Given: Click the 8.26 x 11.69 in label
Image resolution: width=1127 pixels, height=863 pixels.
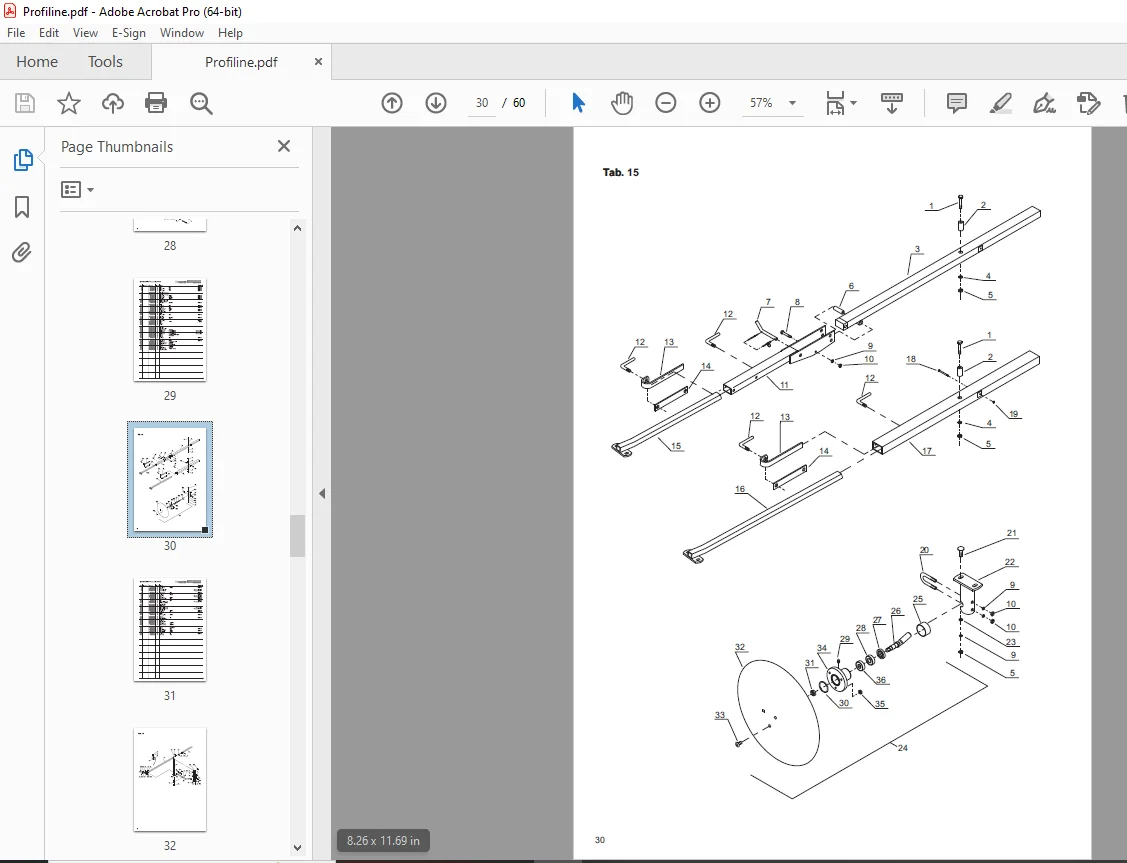Looking at the screenshot, I should 383,841.
